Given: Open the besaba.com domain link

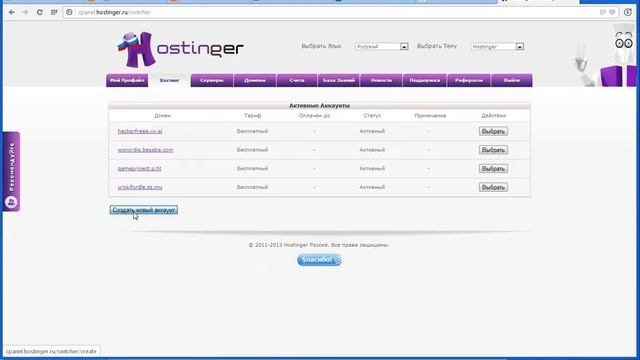Looking at the screenshot, I should click(x=145, y=150).
